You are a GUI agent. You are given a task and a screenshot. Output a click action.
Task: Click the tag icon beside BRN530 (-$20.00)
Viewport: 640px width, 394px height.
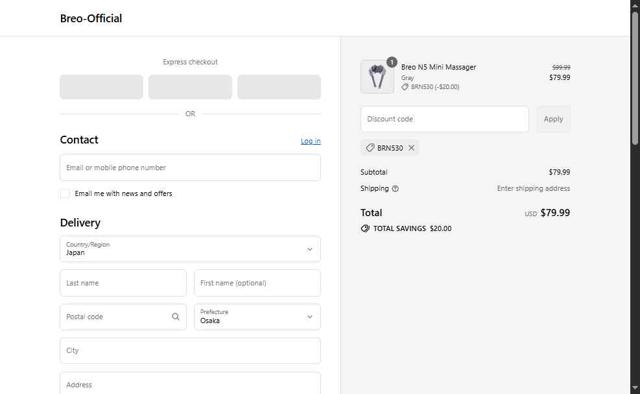click(x=404, y=87)
